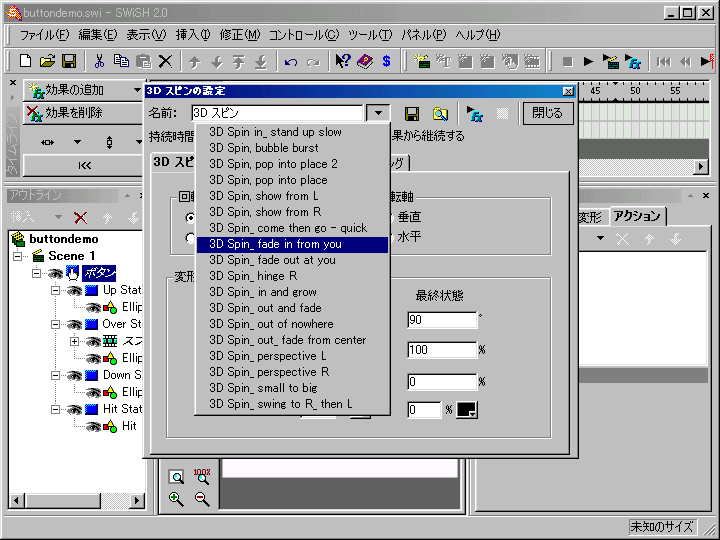Click 閉じる button in dialog
The height and width of the screenshot is (540, 720).
[548, 113]
